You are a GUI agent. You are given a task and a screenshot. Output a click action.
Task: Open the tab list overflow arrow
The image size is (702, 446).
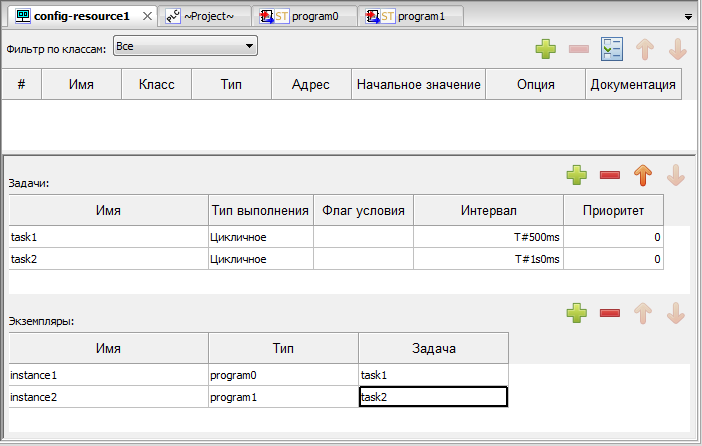tap(688, 17)
